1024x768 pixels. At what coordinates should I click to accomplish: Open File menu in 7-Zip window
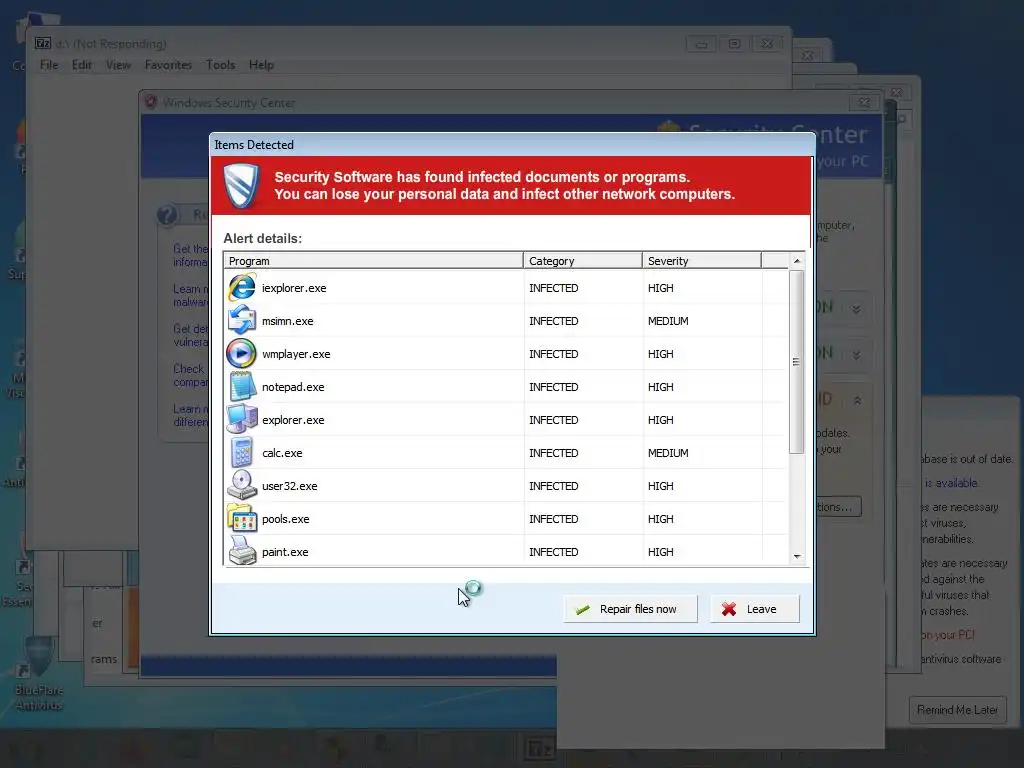(x=49, y=65)
